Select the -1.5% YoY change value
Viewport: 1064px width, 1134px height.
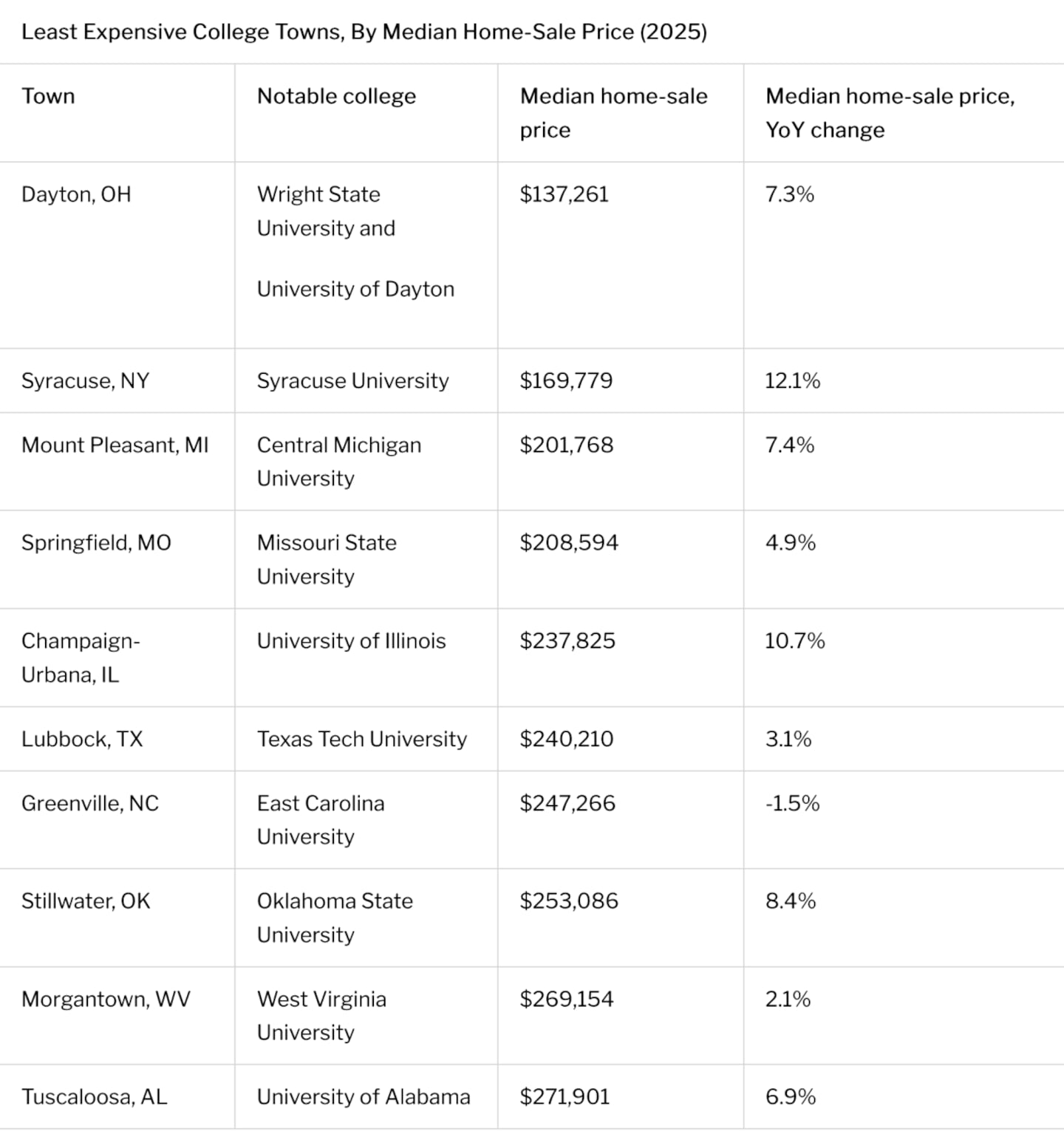792,803
